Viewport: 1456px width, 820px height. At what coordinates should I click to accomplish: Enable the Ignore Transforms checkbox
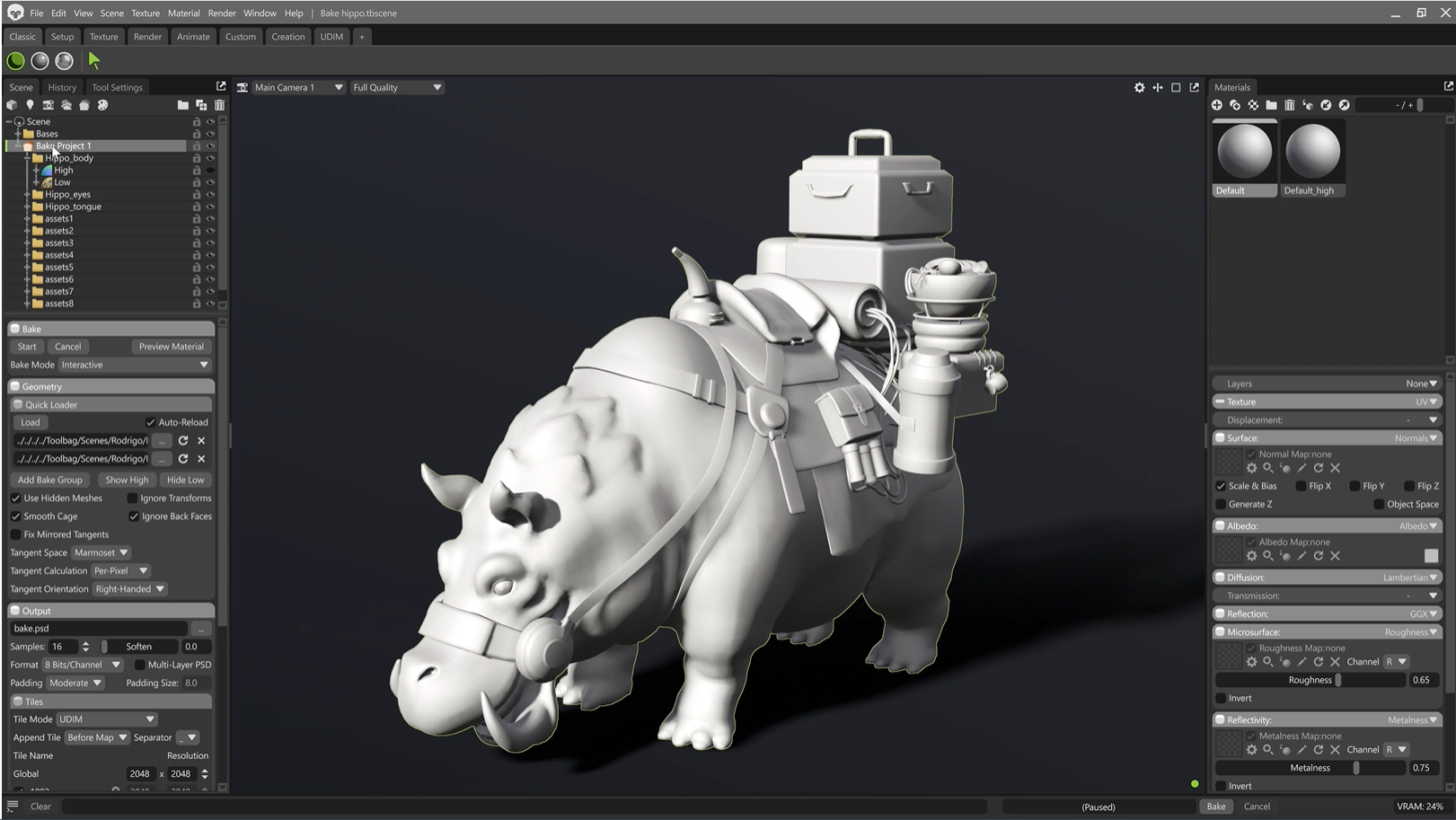click(133, 498)
